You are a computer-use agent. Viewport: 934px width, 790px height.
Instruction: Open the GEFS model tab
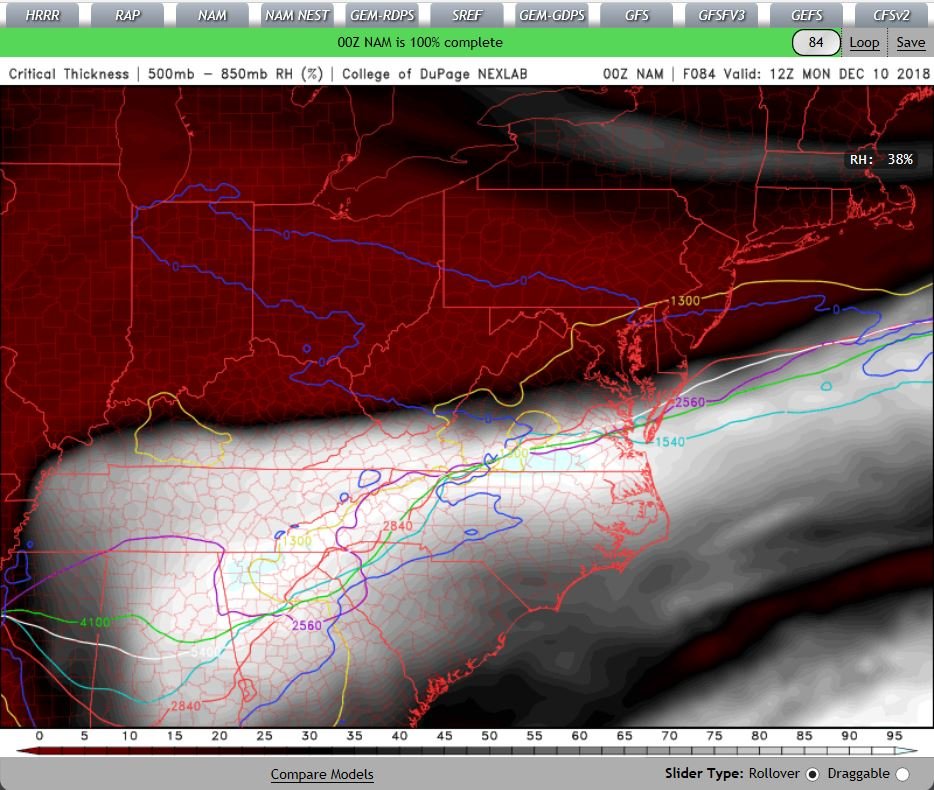pos(807,15)
